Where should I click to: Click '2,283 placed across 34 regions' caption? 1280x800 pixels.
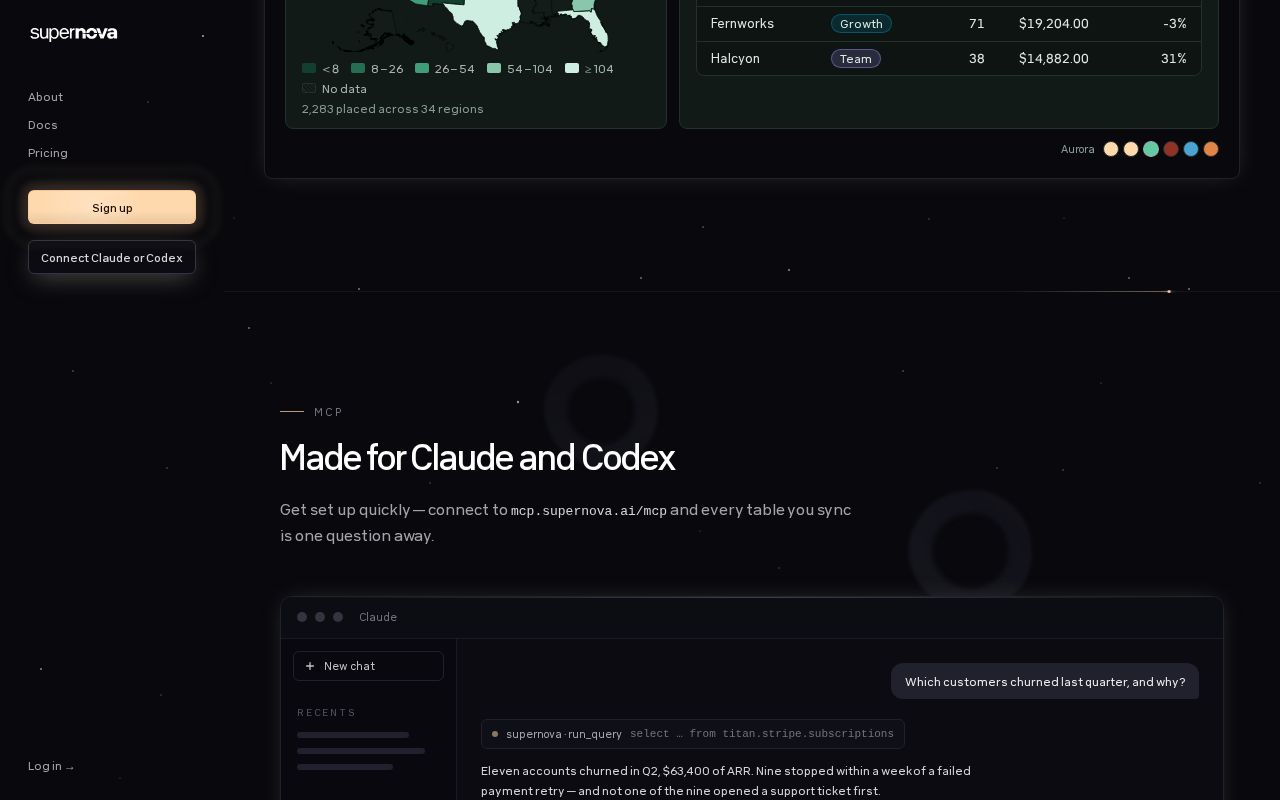pos(393,109)
